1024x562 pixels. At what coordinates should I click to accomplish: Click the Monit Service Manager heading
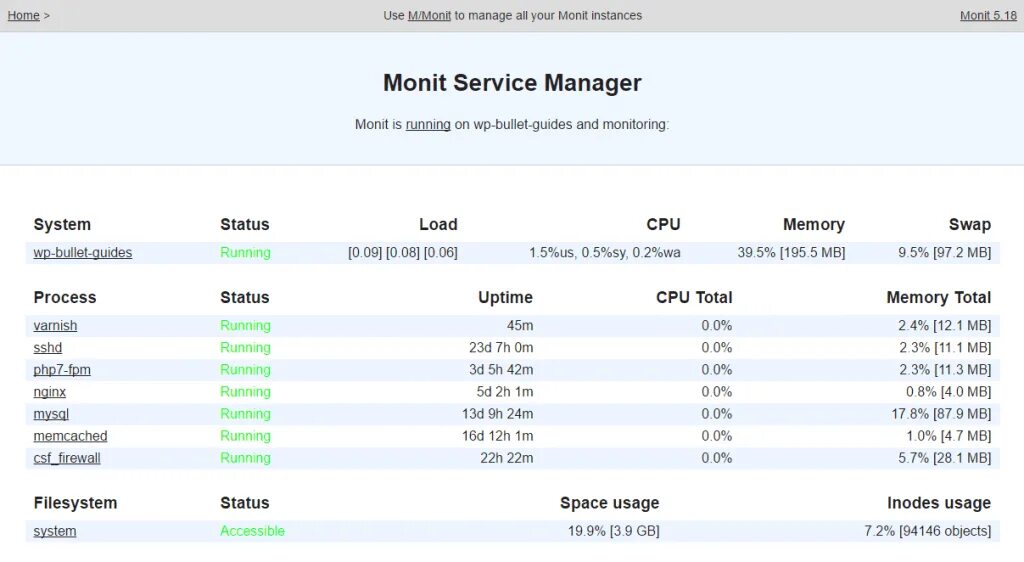[512, 83]
